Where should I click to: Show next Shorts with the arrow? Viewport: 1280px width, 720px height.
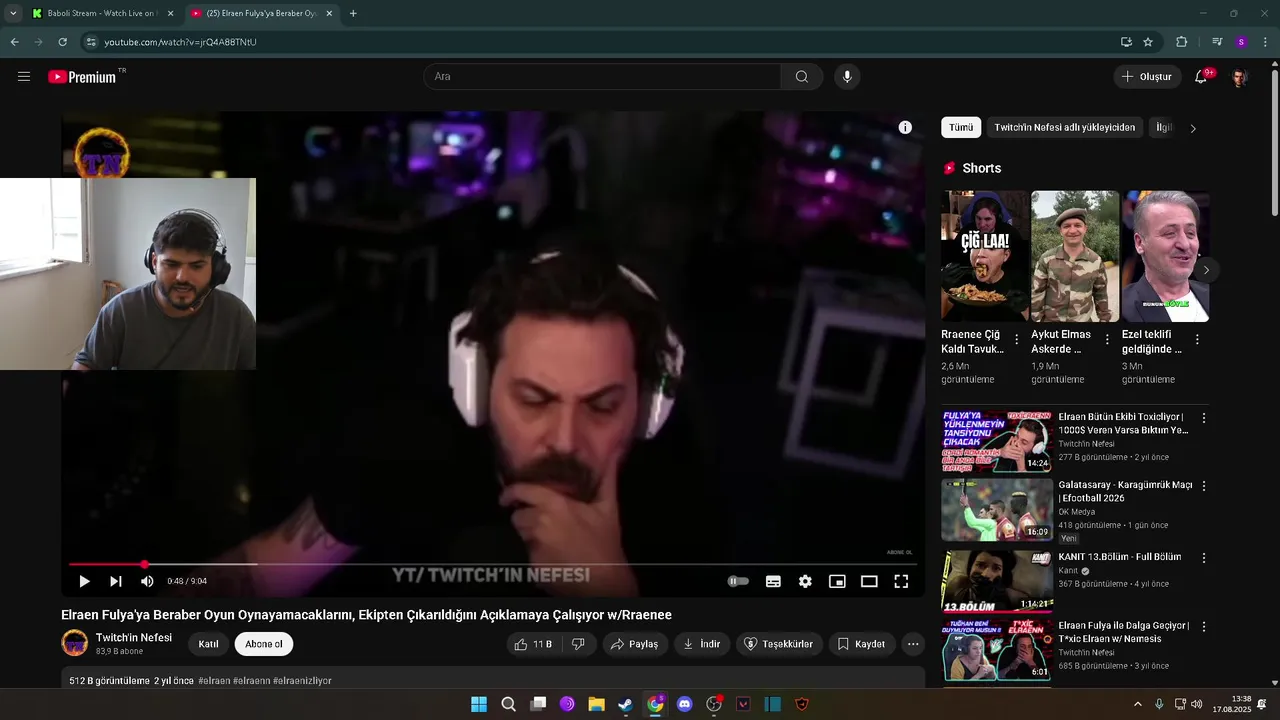pyautogui.click(x=1206, y=270)
